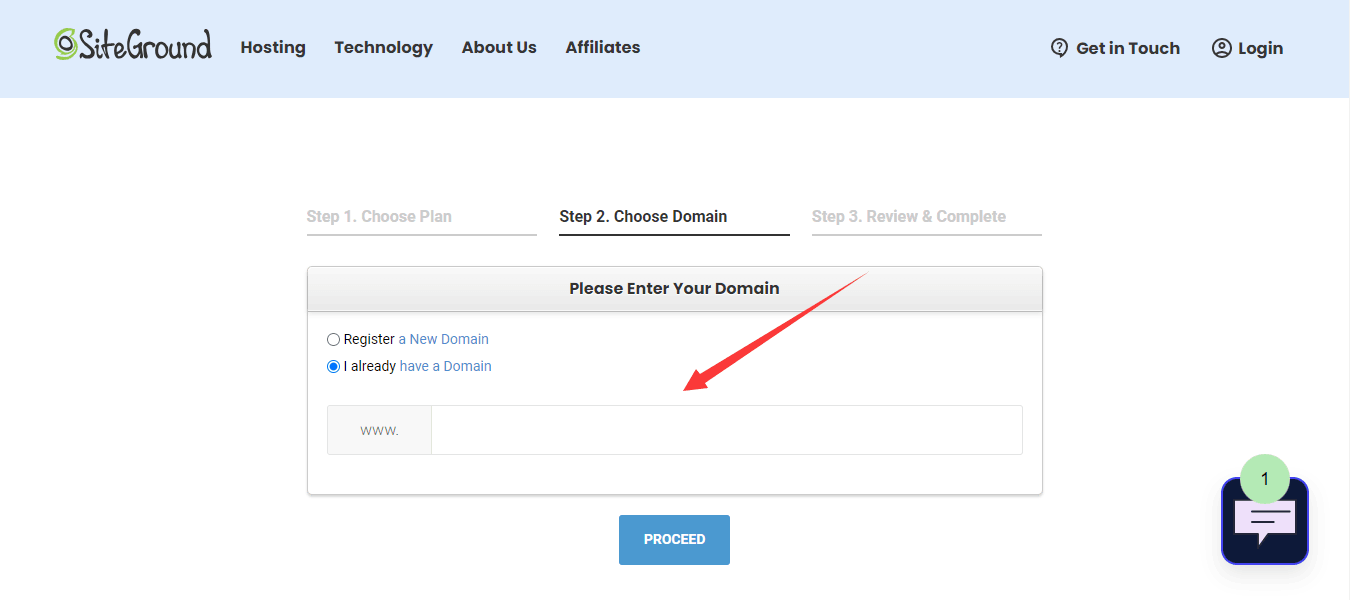Jump to Step 3. Review & Complete
Image resolution: width=1350 pixels, height=600 pixels.
coord(908,217)
